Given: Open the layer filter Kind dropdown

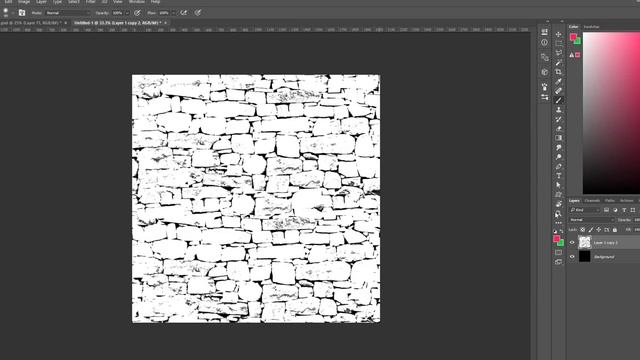Looking at the screenshot, I should [584, 210].
